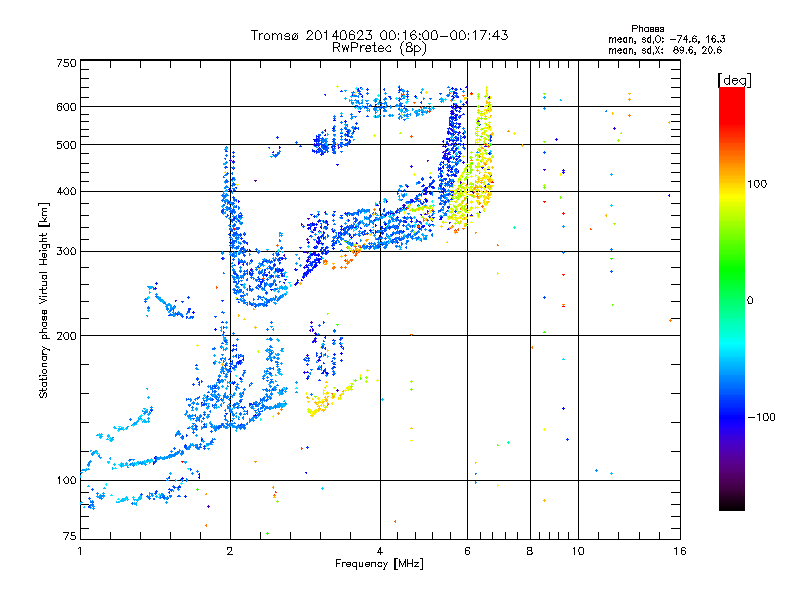
Task: Click the plot title 'Tromsø 20140623 00:16:00-00:17:43'
Action: pos(380,35)
